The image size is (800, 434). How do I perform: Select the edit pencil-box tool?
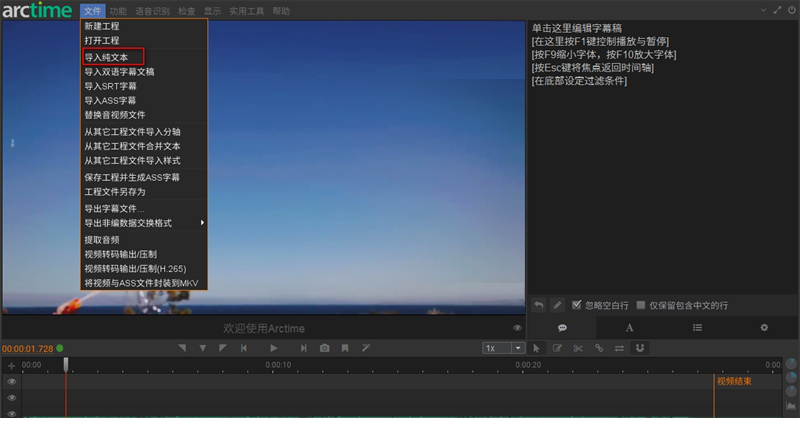point(557,348)
